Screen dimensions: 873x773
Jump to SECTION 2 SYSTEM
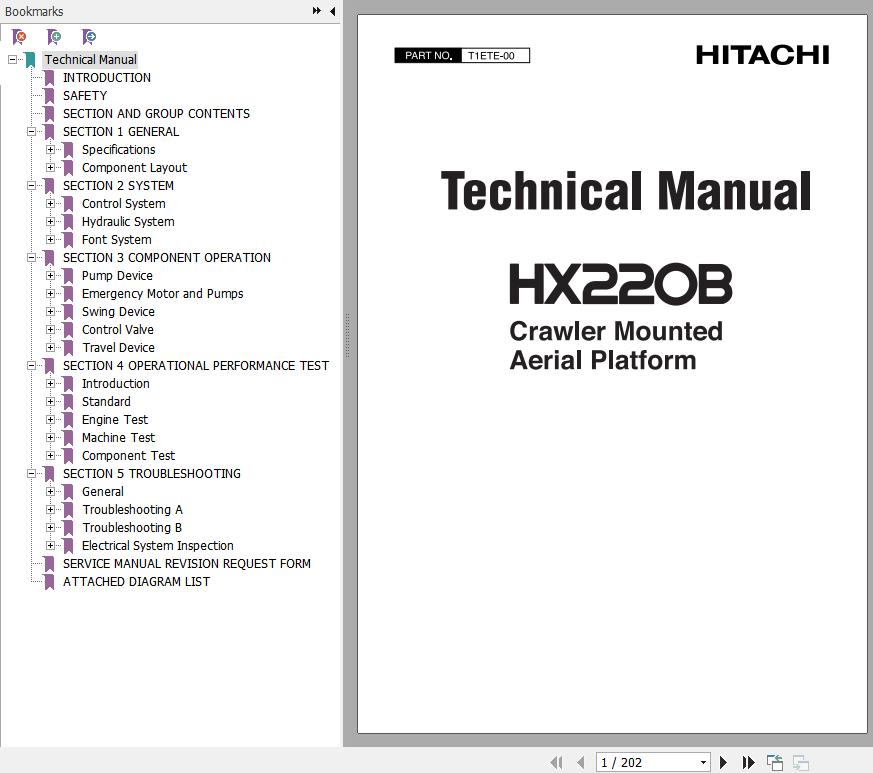[118, 185]
